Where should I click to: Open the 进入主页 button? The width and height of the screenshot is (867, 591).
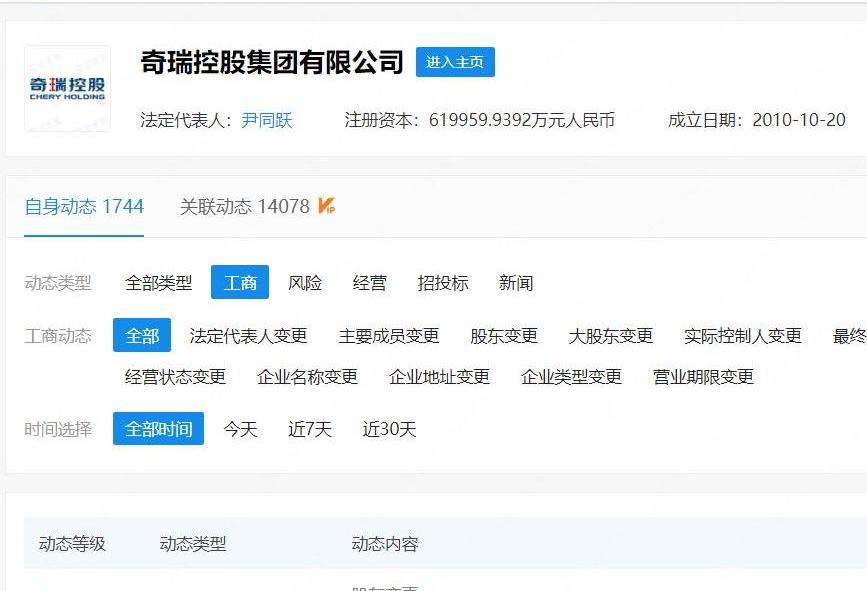[x=455, y=62]
